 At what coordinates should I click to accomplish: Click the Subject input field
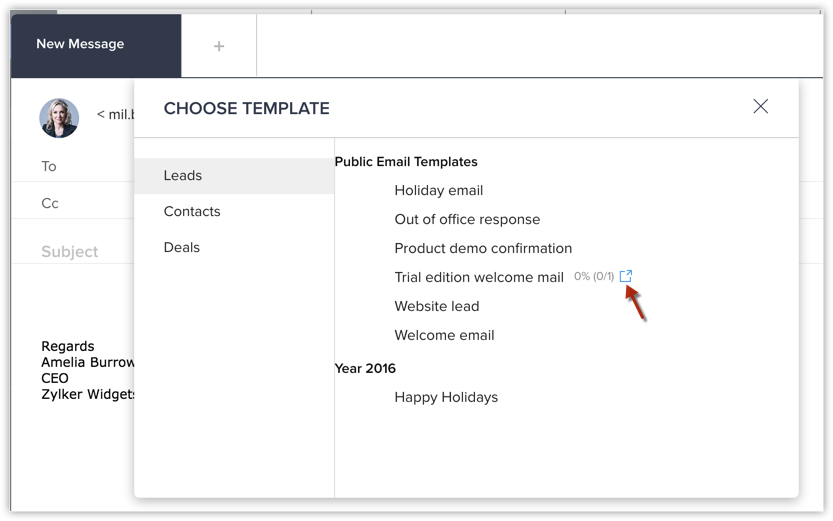(x=73, y=251)
